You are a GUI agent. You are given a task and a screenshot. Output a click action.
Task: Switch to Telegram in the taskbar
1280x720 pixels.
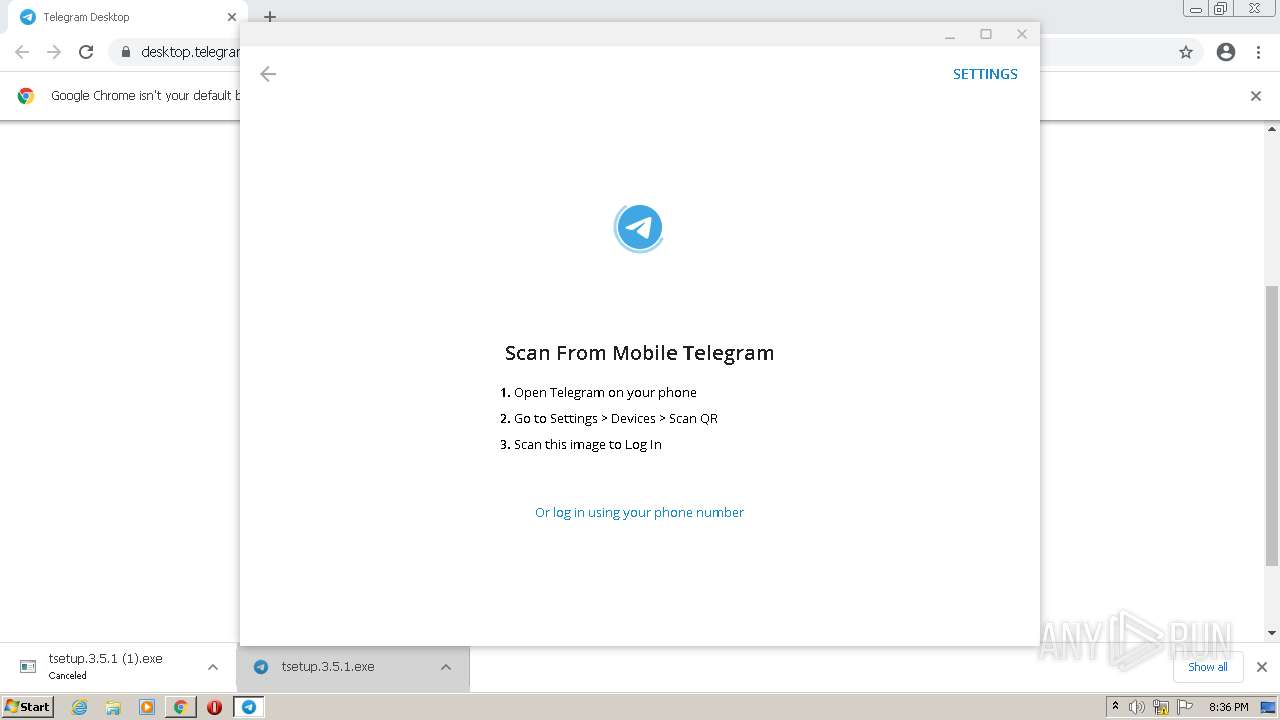click(248, 707)
